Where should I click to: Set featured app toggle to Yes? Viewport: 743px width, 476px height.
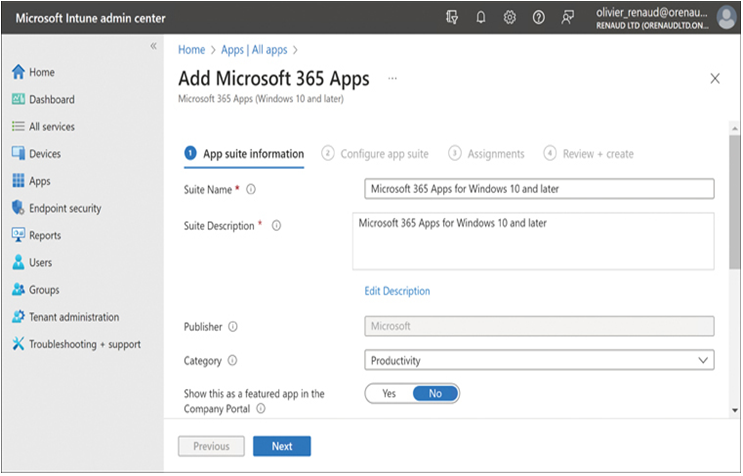389,394
